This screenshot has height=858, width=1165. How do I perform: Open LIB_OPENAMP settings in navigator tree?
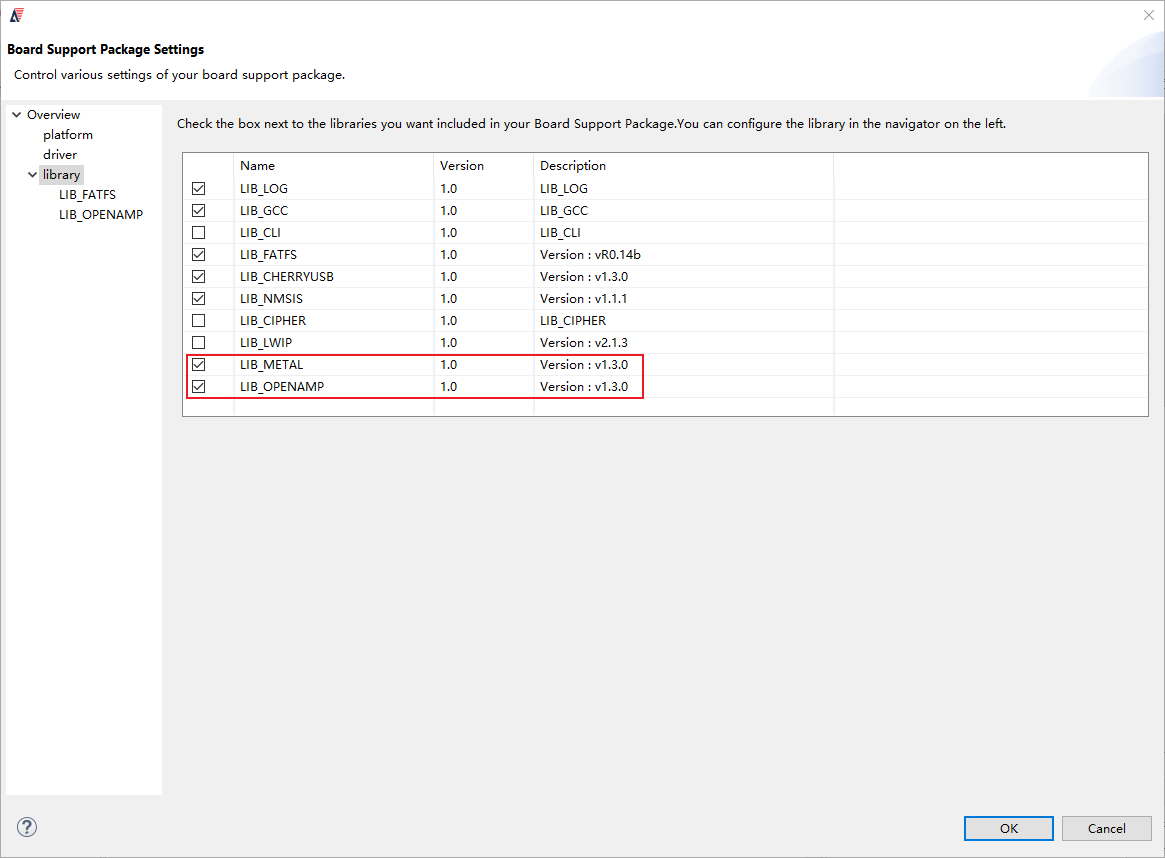coord(101,215)
